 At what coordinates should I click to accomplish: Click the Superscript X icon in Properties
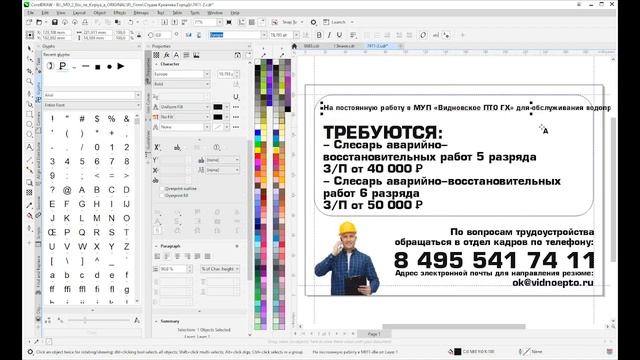[158, 147]
